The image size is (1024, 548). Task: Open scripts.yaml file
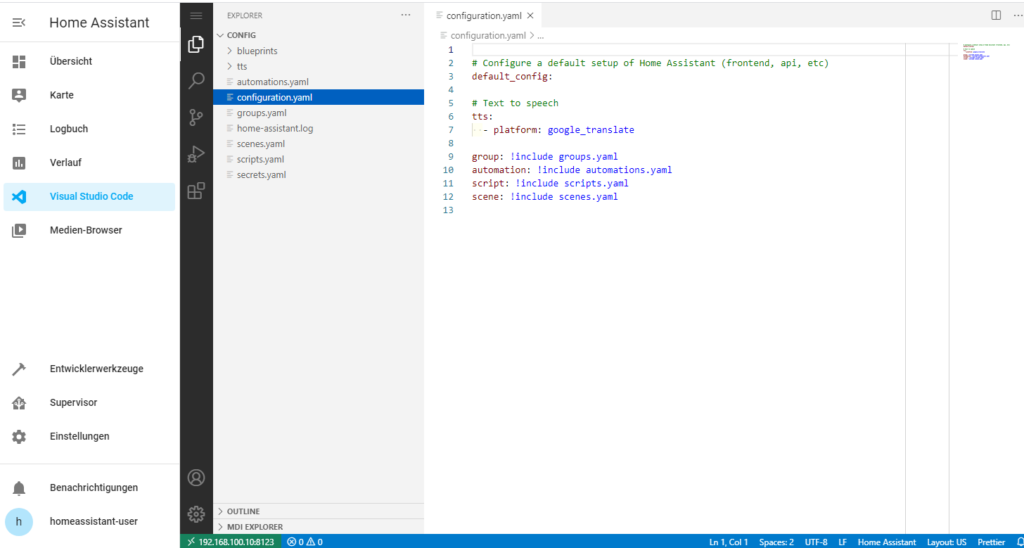coord(318,159)
